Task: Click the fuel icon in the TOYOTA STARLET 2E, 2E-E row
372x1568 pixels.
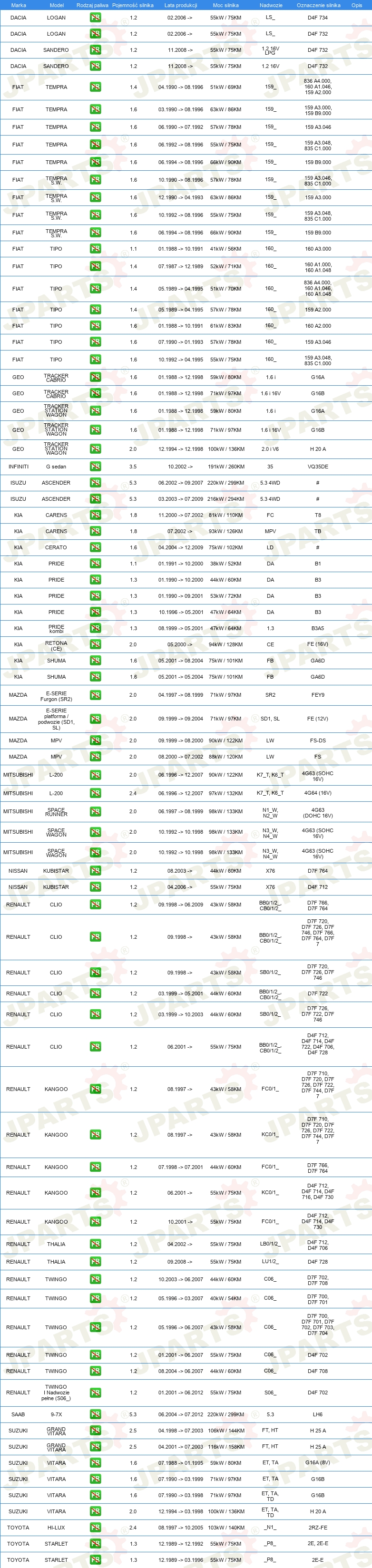Action: pos(96,1544)
